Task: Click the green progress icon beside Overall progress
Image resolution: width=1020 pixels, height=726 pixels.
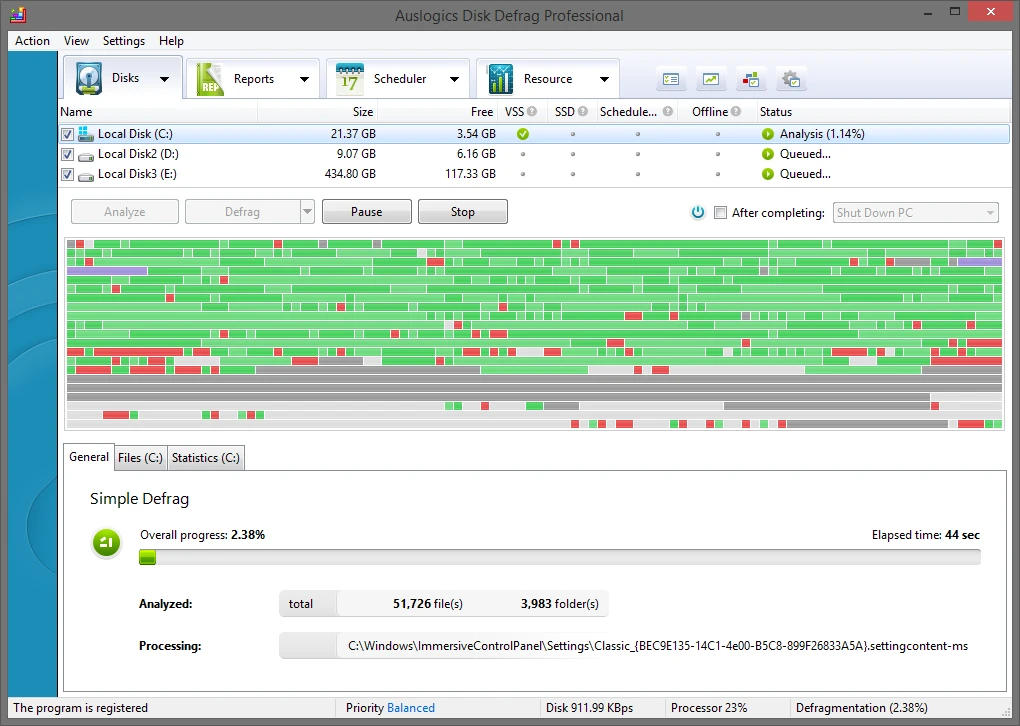Action: tap(107, 543)
